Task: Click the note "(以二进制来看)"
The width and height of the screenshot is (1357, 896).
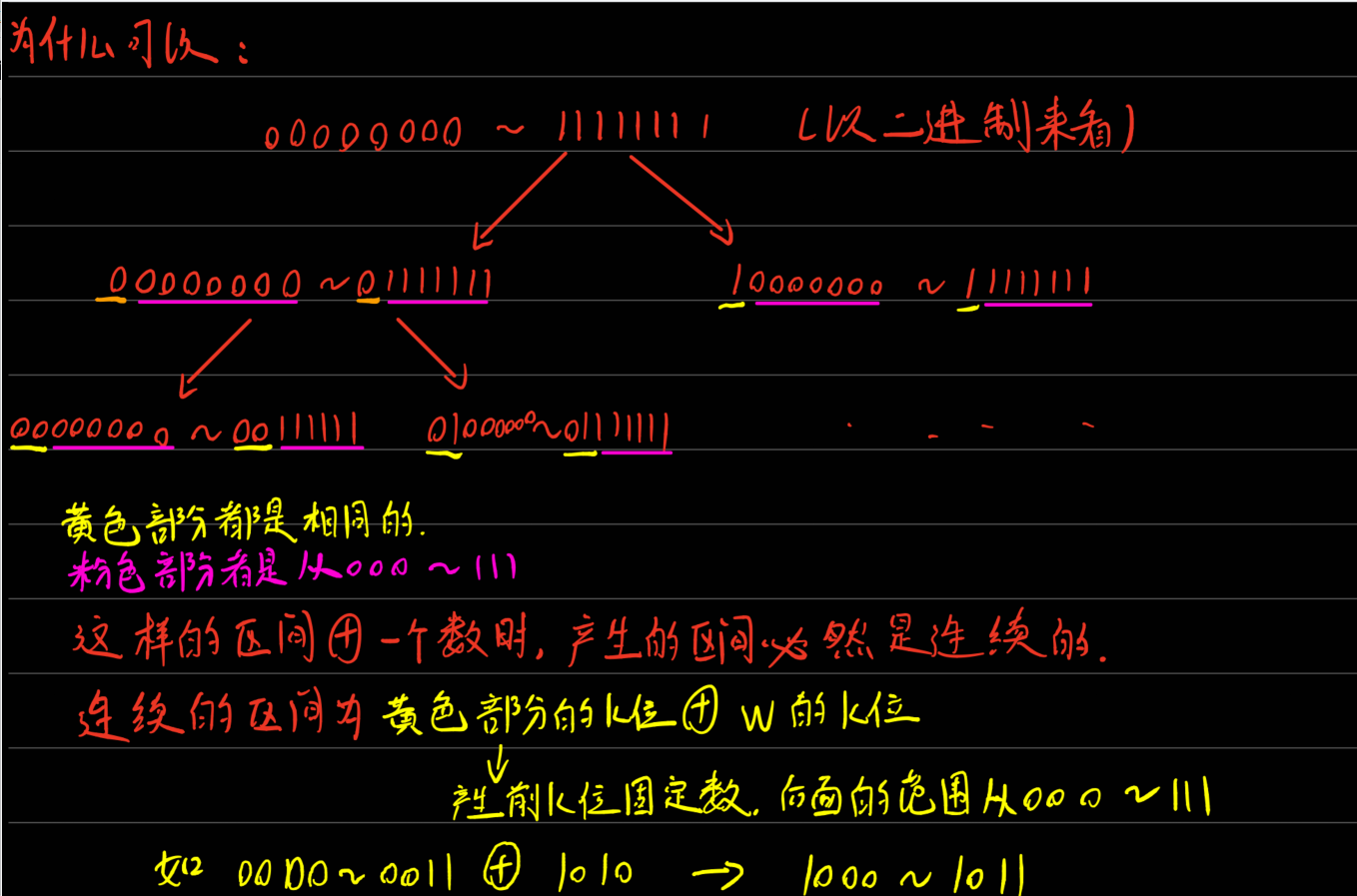Action: (x=966, y=127)
